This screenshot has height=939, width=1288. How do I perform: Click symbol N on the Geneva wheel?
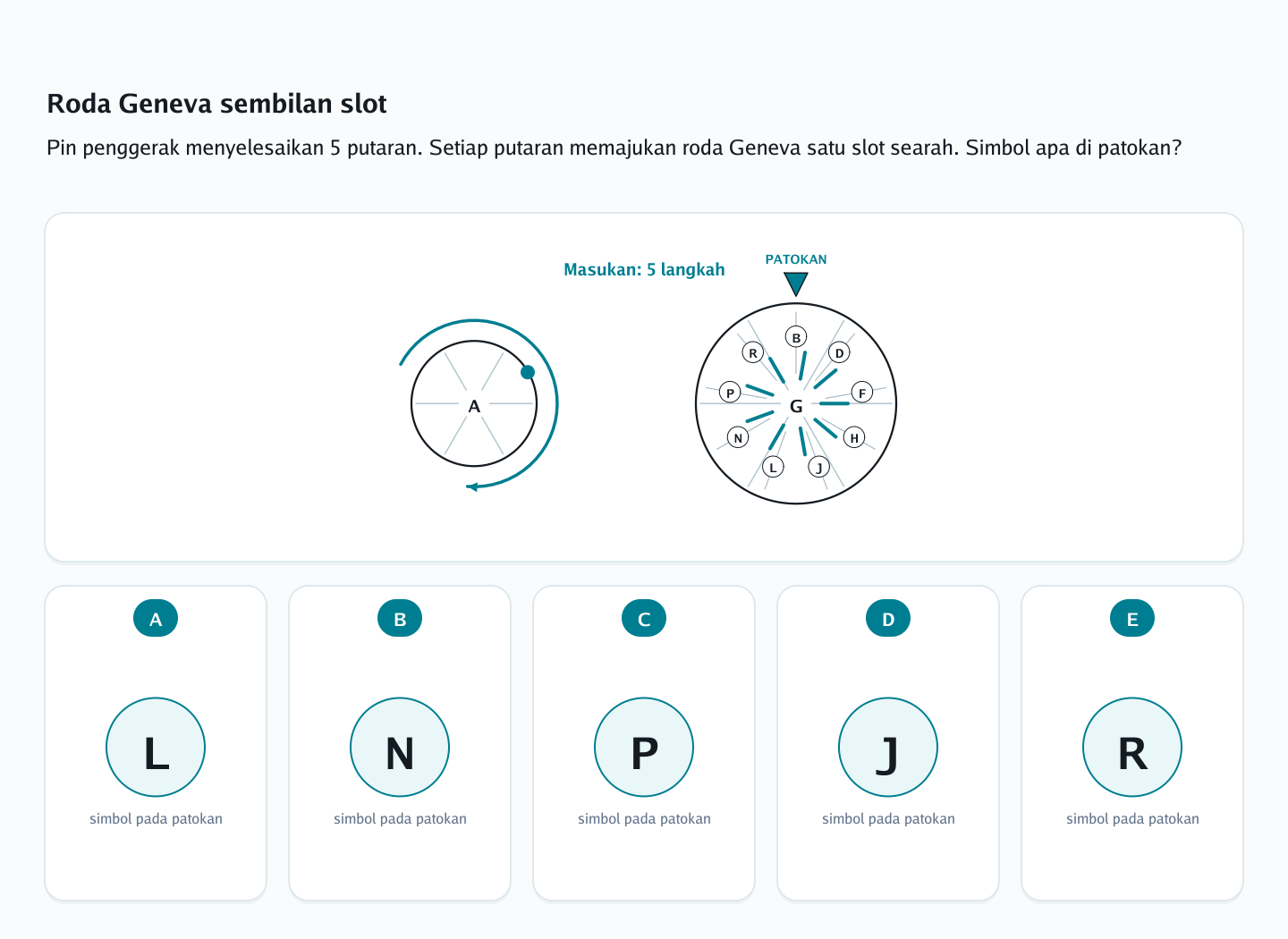738,437
